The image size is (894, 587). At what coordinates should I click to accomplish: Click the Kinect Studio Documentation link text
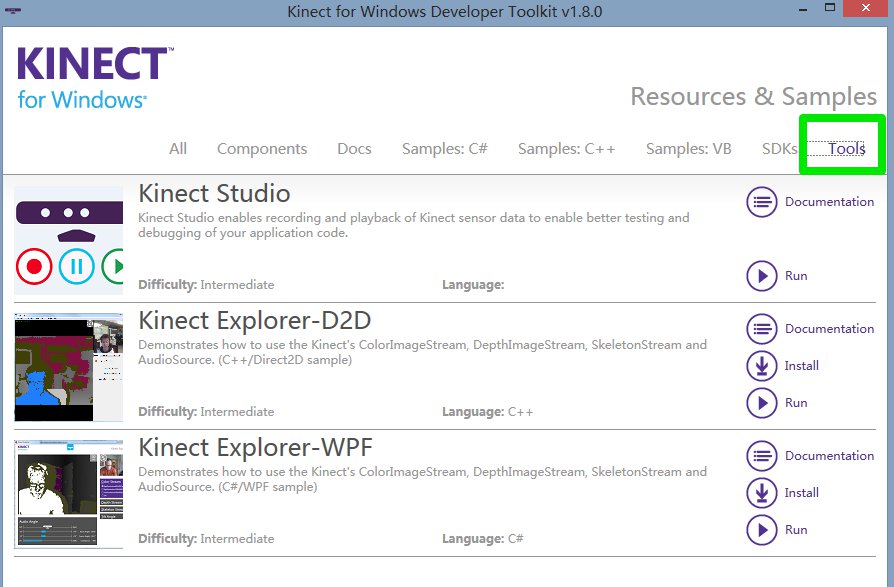pos(829,202)
